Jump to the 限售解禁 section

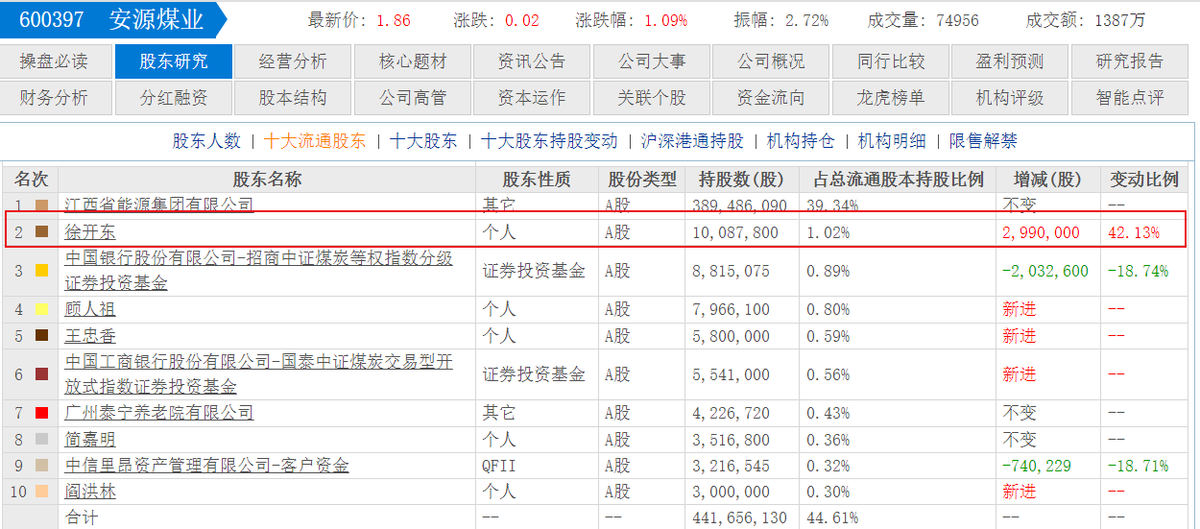[x=983, y=141]
